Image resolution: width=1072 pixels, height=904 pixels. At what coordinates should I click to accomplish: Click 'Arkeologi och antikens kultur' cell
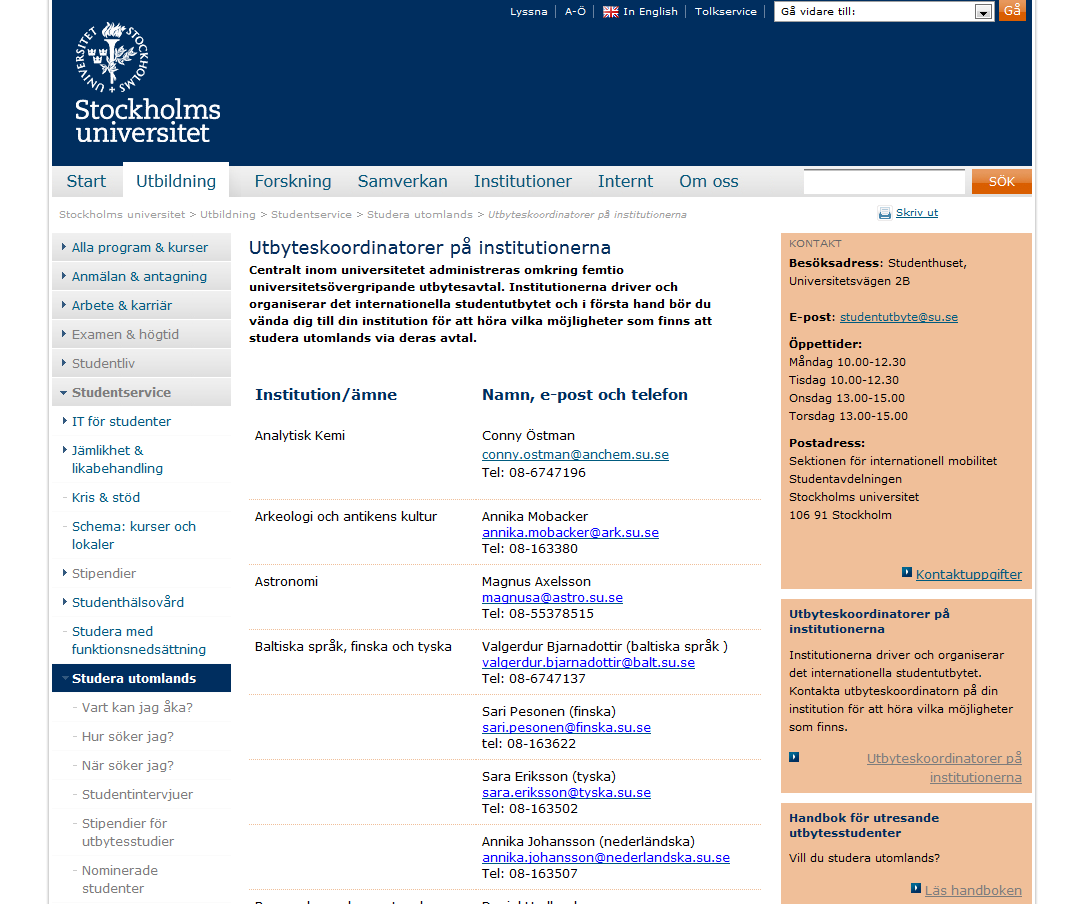point(345,516)
